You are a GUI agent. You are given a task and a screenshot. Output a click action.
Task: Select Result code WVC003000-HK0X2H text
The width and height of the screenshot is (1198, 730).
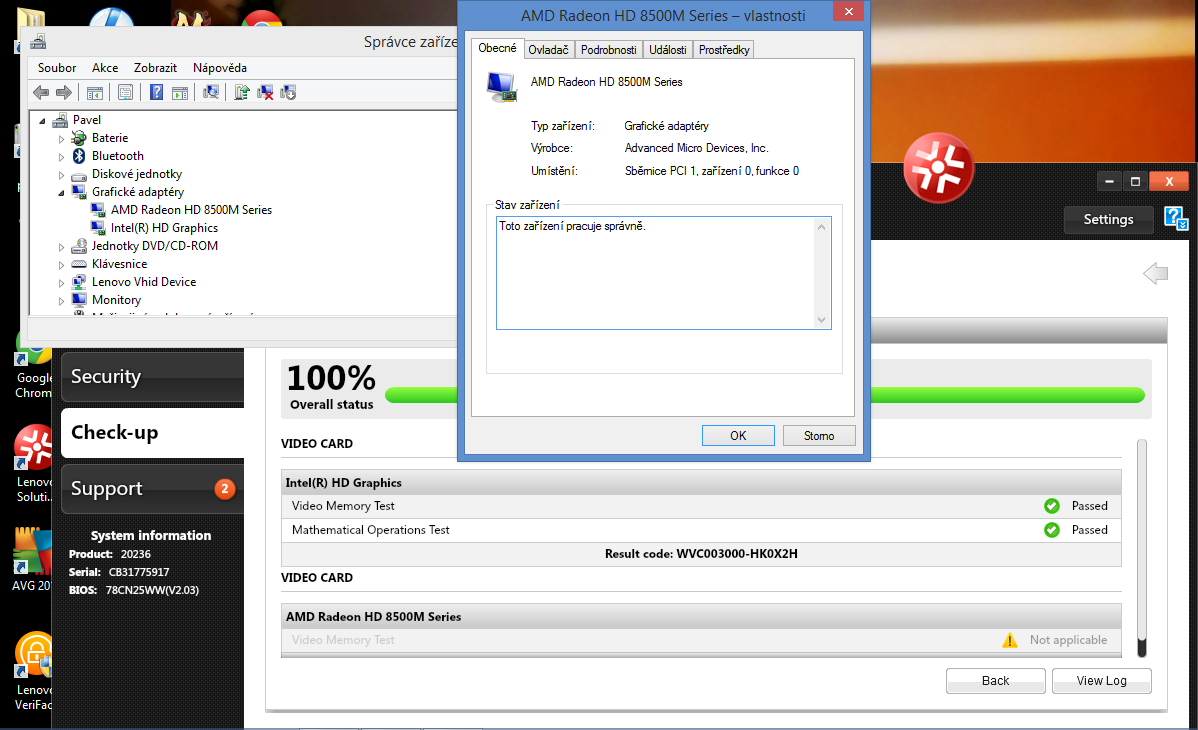coord(701,553)
